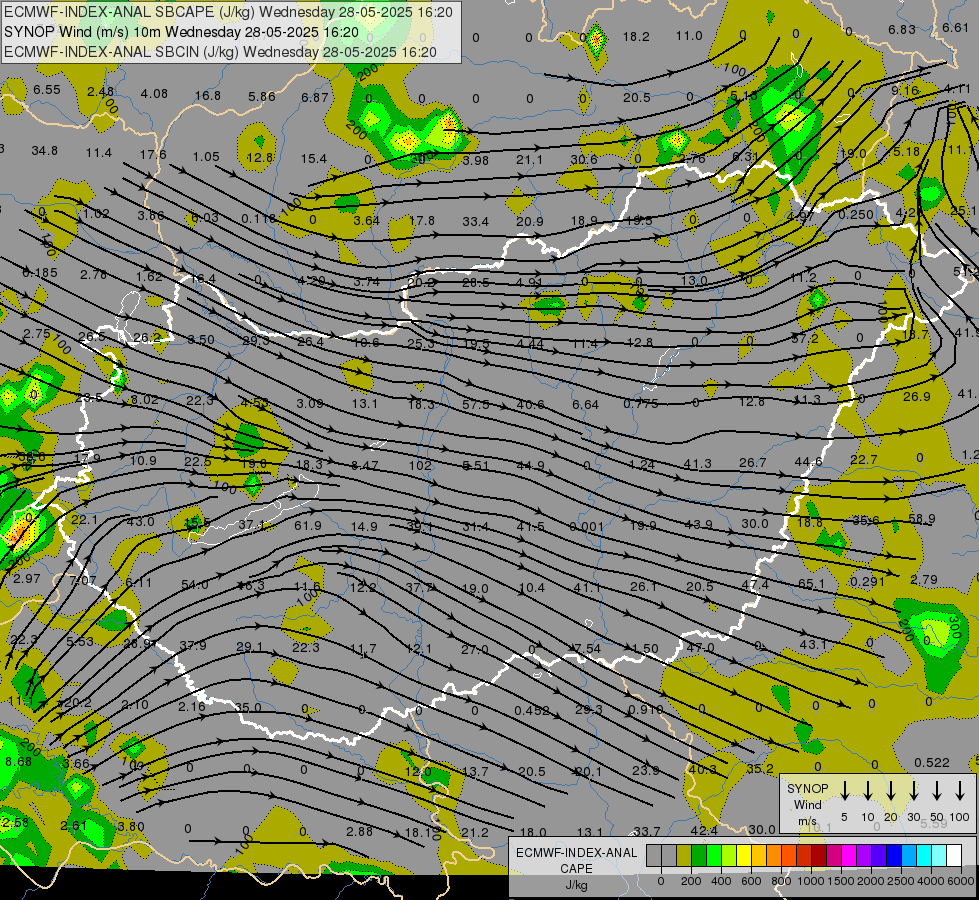Select the 35.0 grid value
Image resolution: width=979 pixels, height=900 pixels.
(x=248, y=707)
